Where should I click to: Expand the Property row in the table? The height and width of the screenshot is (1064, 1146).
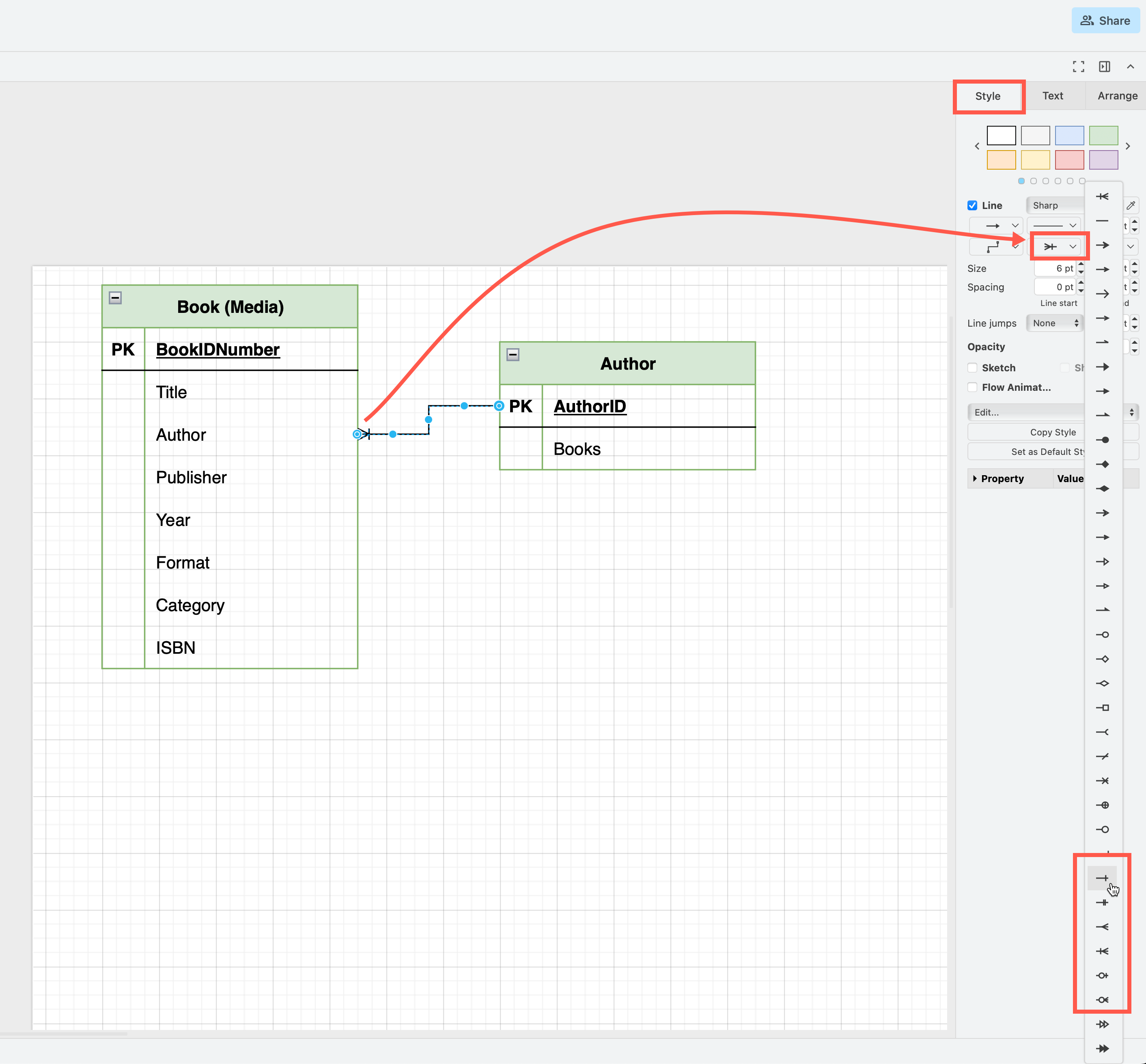pos(976,478)
